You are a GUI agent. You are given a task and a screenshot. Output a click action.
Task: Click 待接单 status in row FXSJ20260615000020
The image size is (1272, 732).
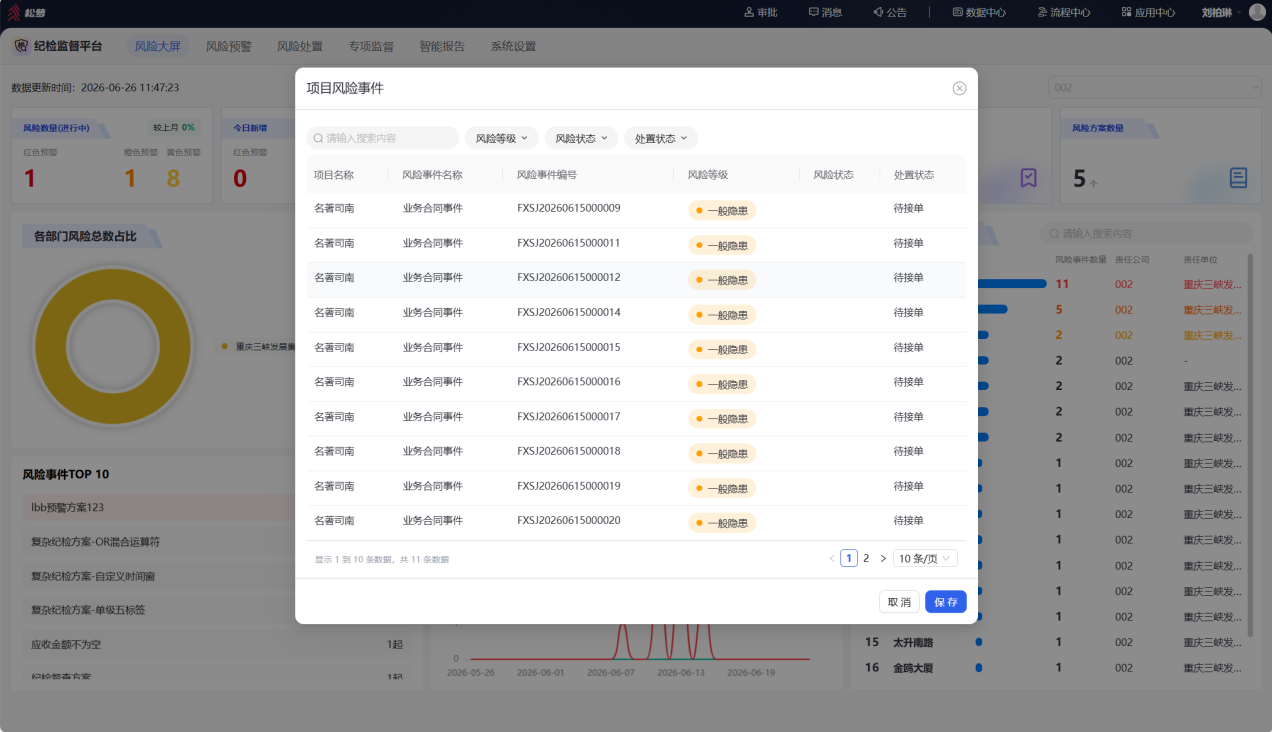[908, 521]
